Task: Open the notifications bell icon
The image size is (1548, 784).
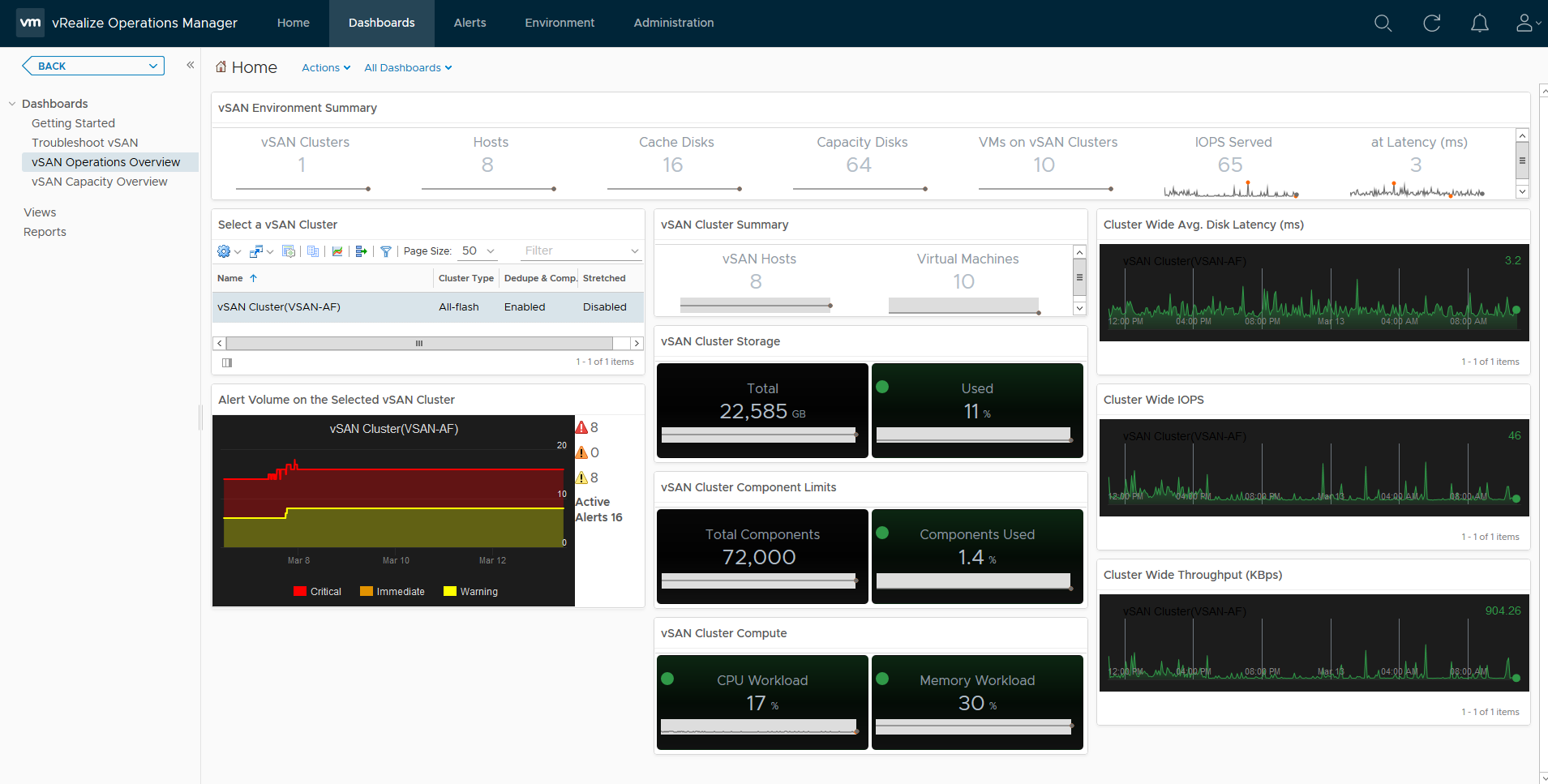Action: point(1480,24)
